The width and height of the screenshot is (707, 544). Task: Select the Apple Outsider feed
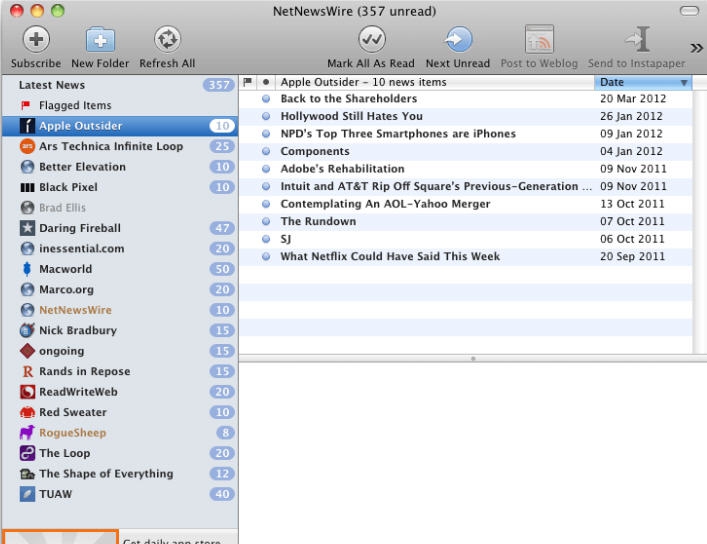click(120, 126)
